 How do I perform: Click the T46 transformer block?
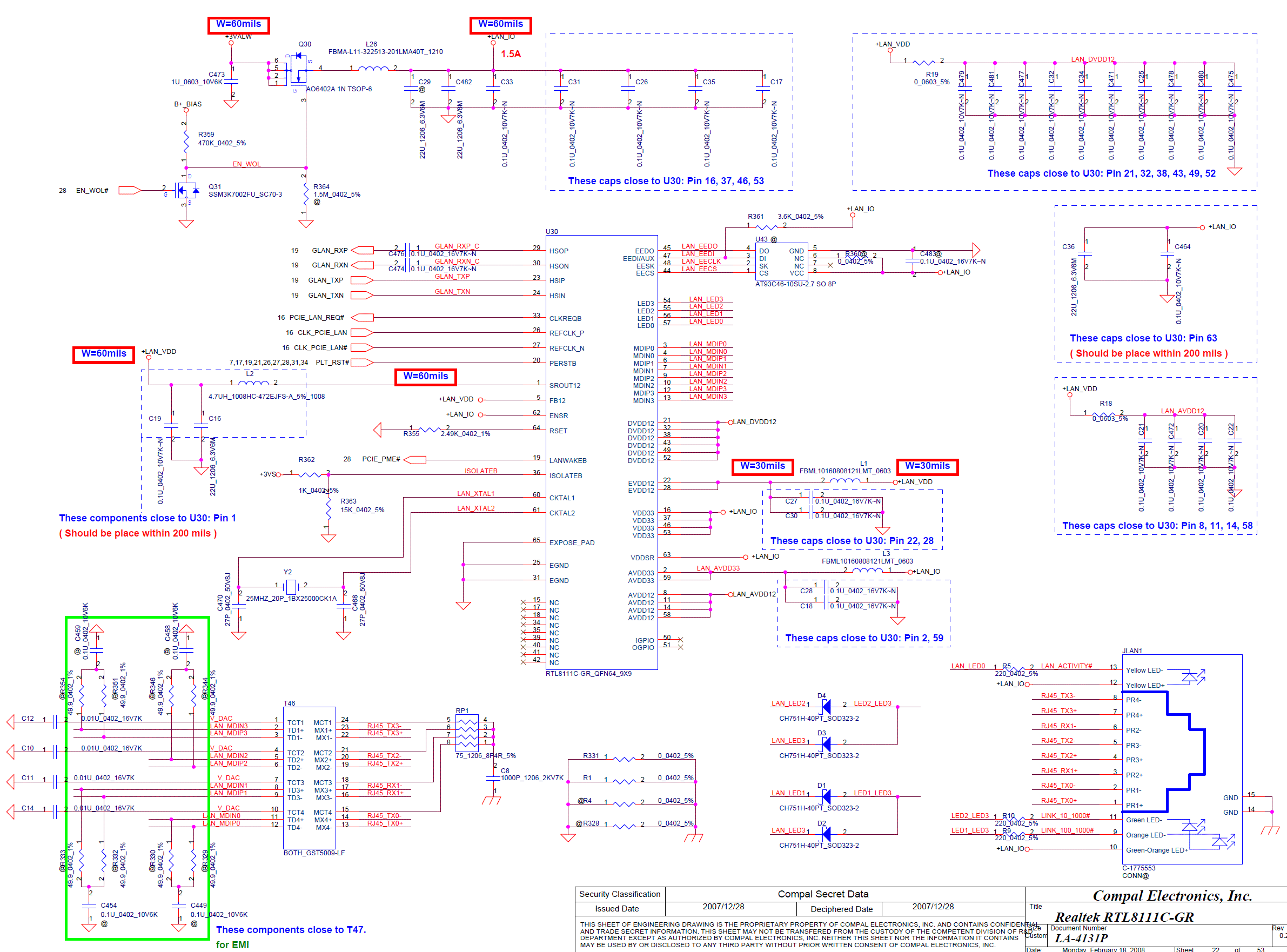[310, 777]
